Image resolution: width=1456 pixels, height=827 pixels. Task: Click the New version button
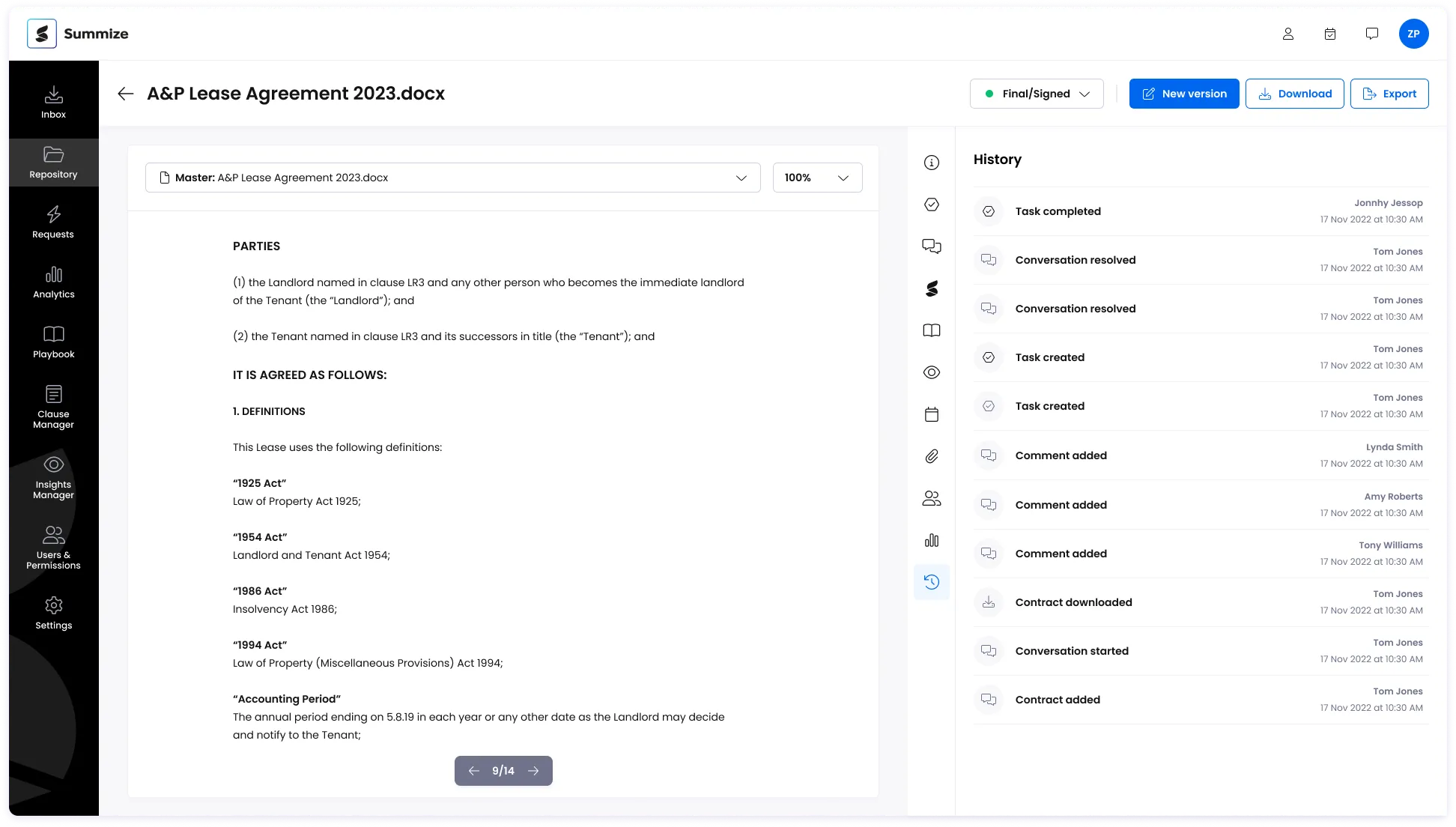click(x=1183, y=93)
